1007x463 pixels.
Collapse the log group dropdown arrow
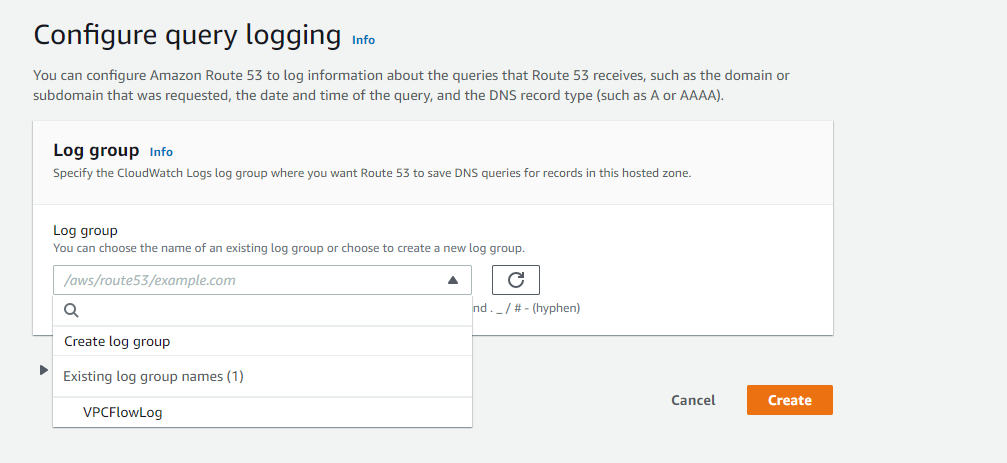point(453,280)
